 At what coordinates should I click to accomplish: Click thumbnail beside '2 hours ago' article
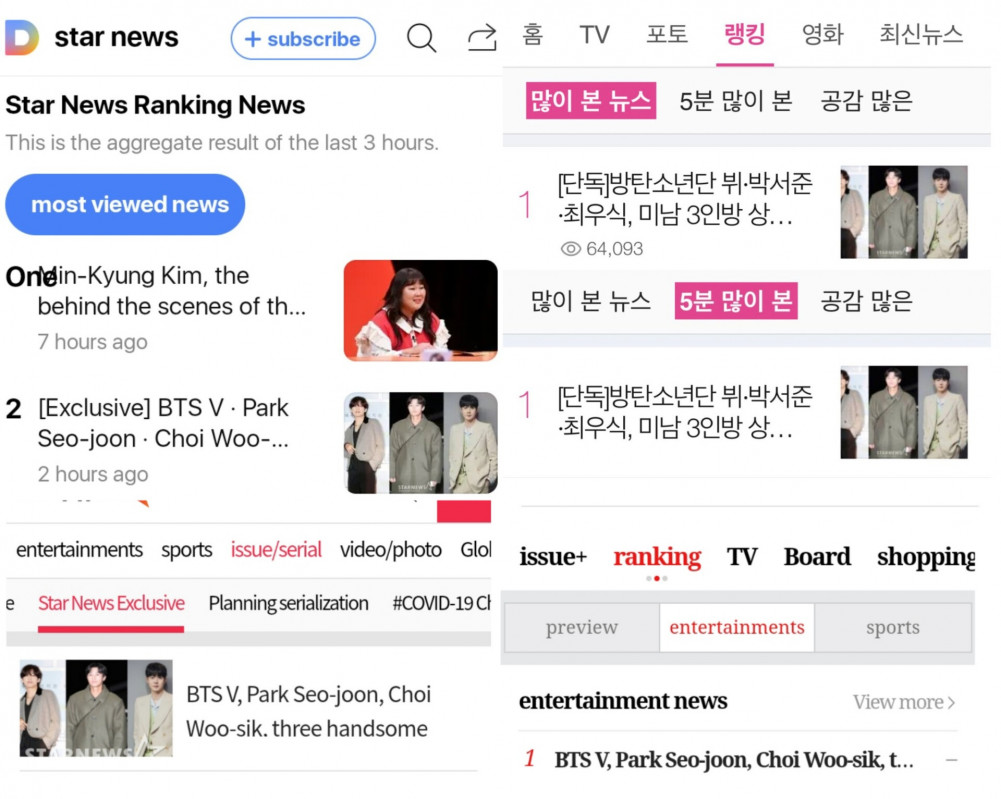(421, 443)
